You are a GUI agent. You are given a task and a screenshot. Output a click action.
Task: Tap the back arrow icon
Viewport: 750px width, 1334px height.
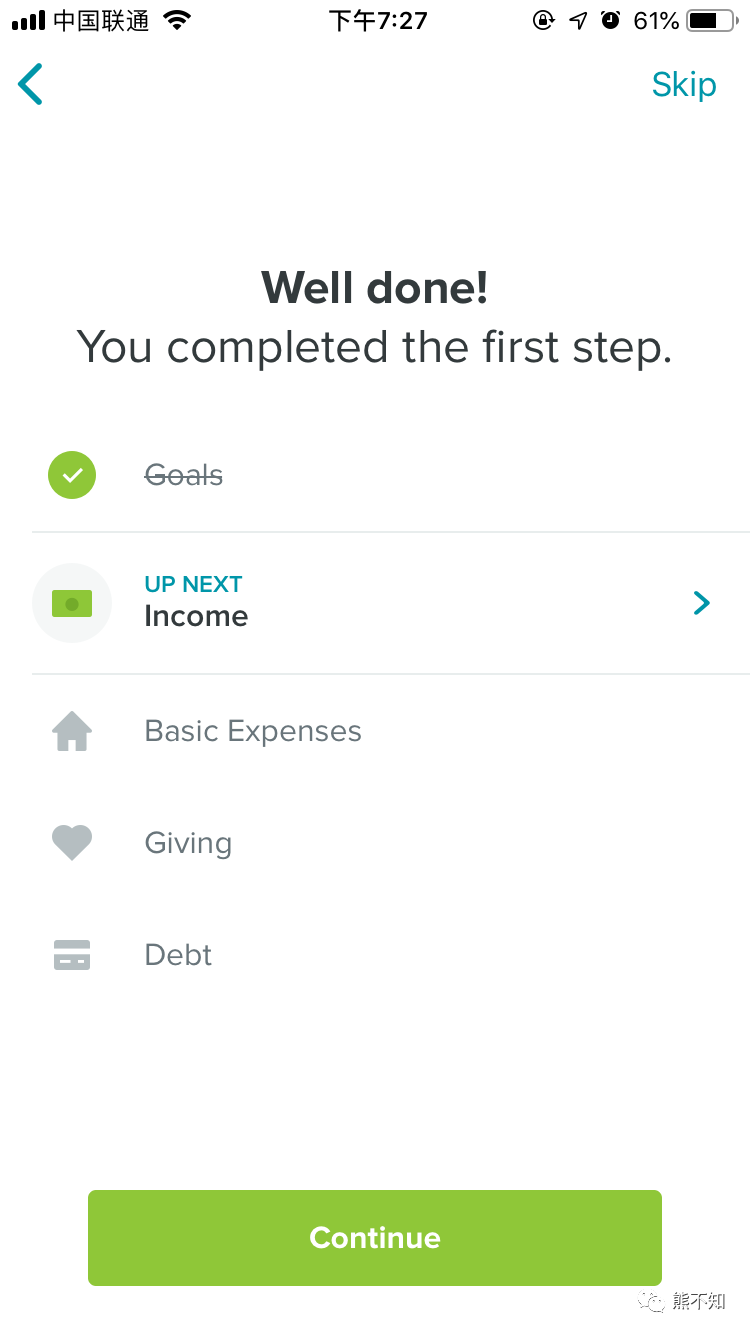point(31,85)
